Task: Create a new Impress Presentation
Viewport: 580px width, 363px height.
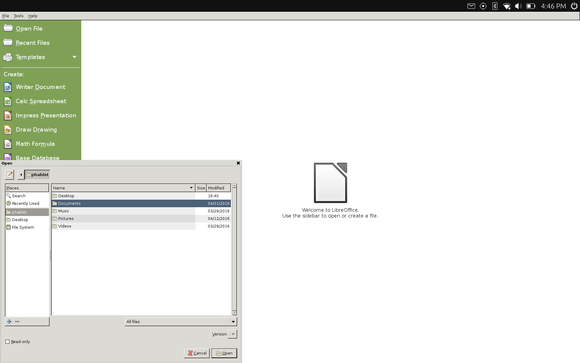Action: [x=40, y=115]
